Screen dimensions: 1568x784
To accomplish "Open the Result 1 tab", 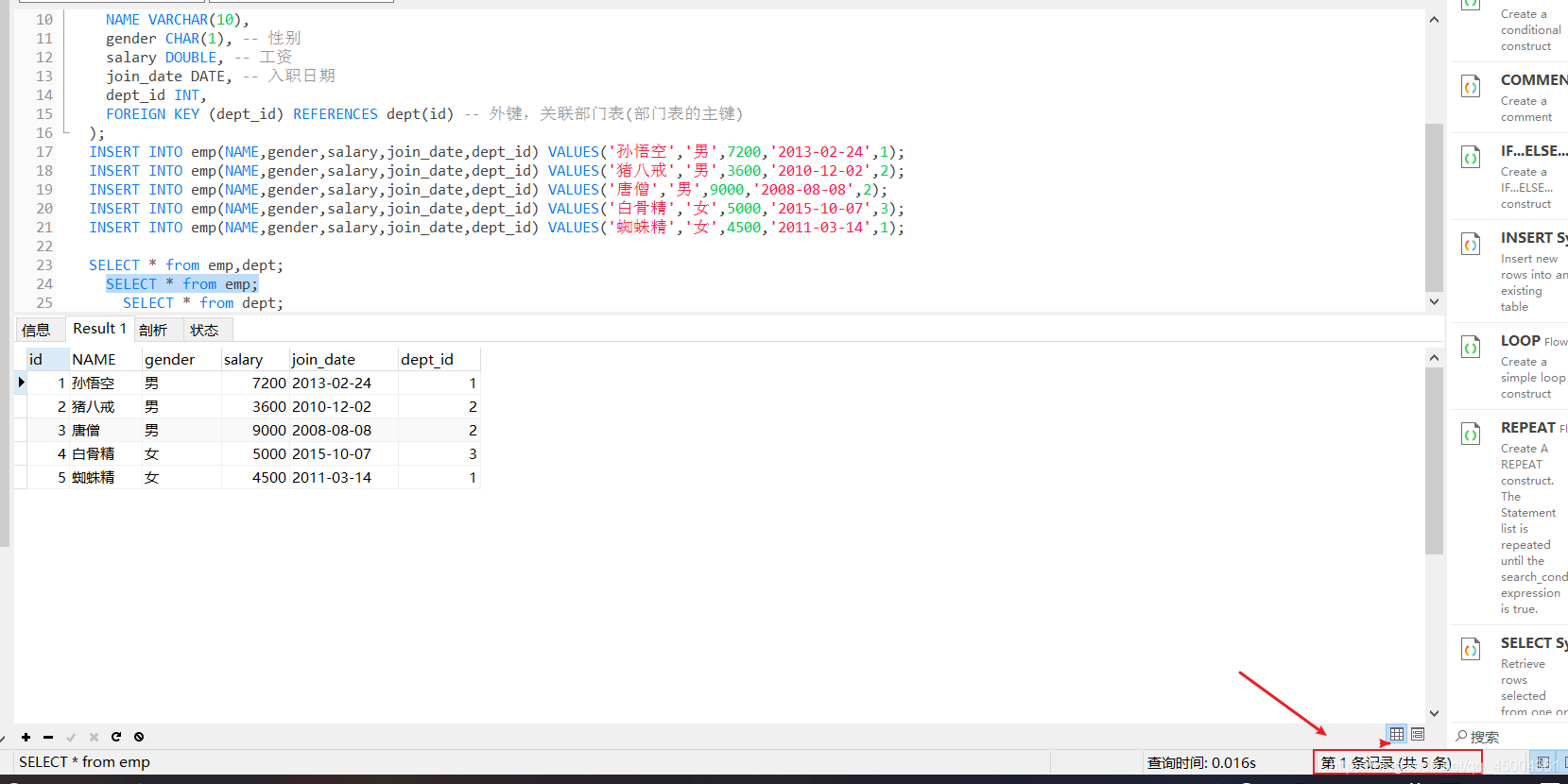I will click(x=99, y=329).
